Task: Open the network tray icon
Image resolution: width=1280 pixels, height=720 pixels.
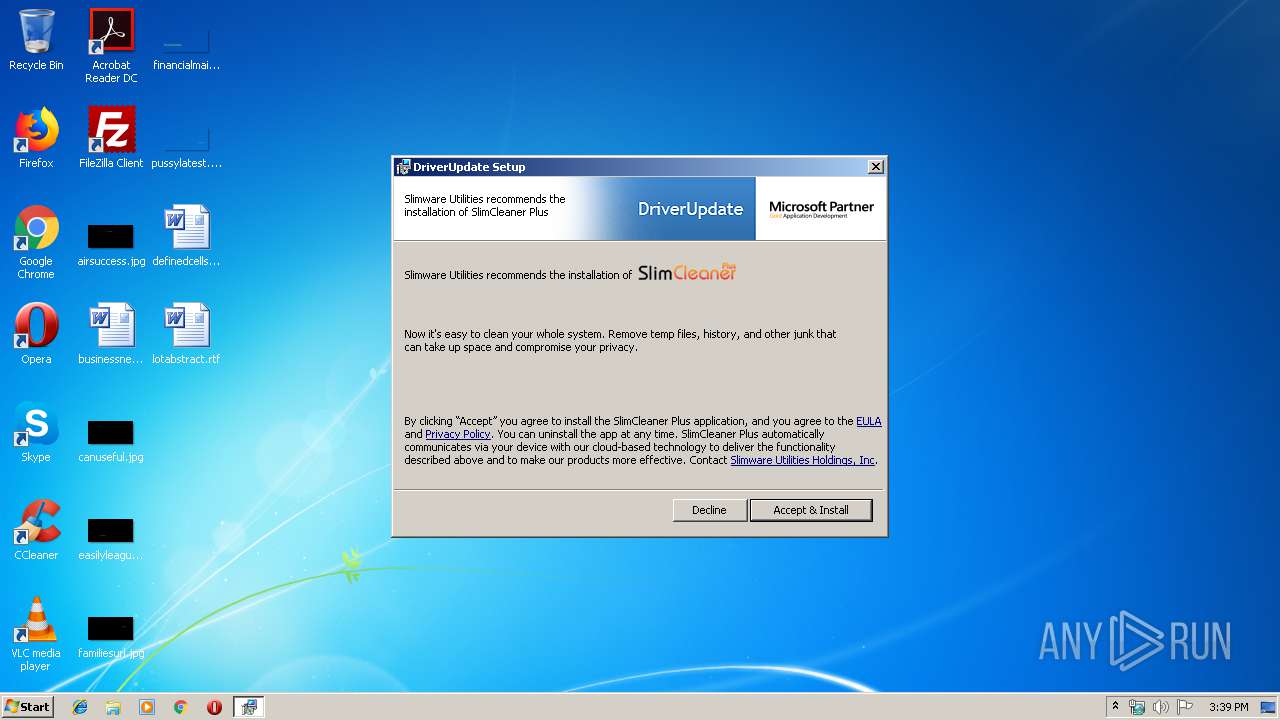Action: (1137, 707)
